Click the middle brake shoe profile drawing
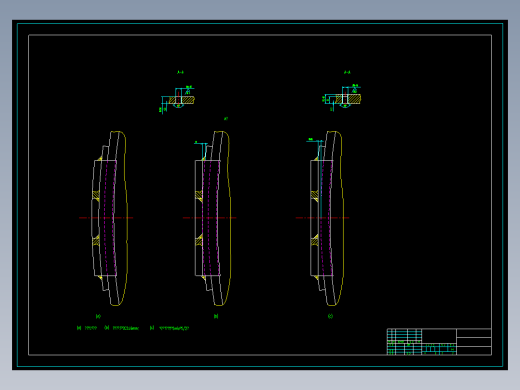Screen dimensions: 520x390 (213, 218)
